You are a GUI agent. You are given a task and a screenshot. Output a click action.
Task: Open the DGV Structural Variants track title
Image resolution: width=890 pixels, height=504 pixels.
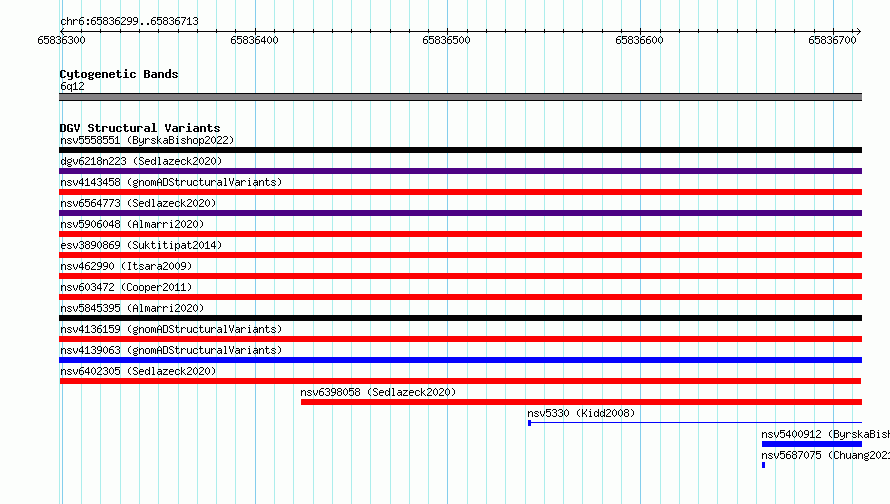[x=140, y=128]
